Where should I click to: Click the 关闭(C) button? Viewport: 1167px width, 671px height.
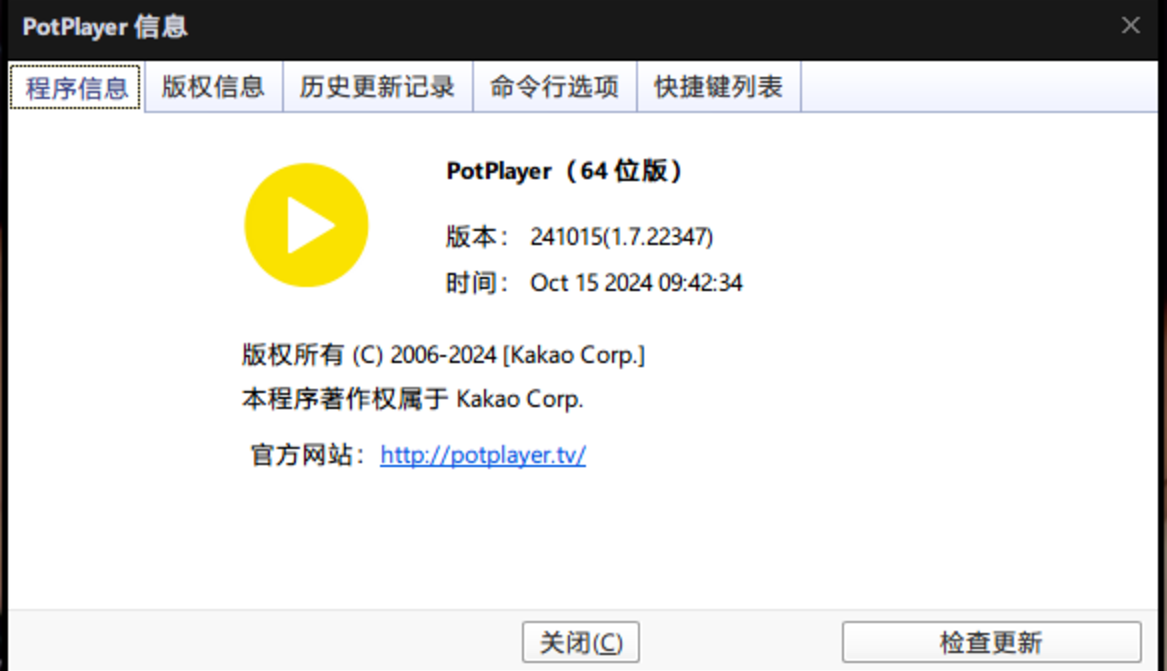point(581,642)
